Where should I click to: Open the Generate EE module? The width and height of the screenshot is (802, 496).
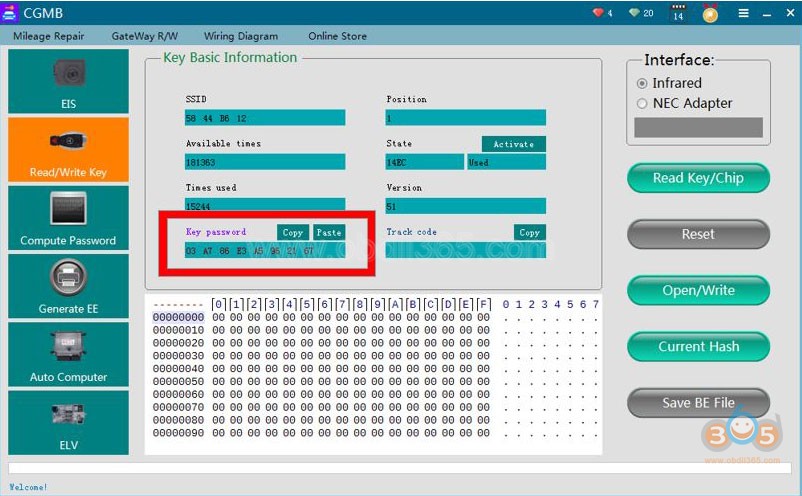coord(68,286)
